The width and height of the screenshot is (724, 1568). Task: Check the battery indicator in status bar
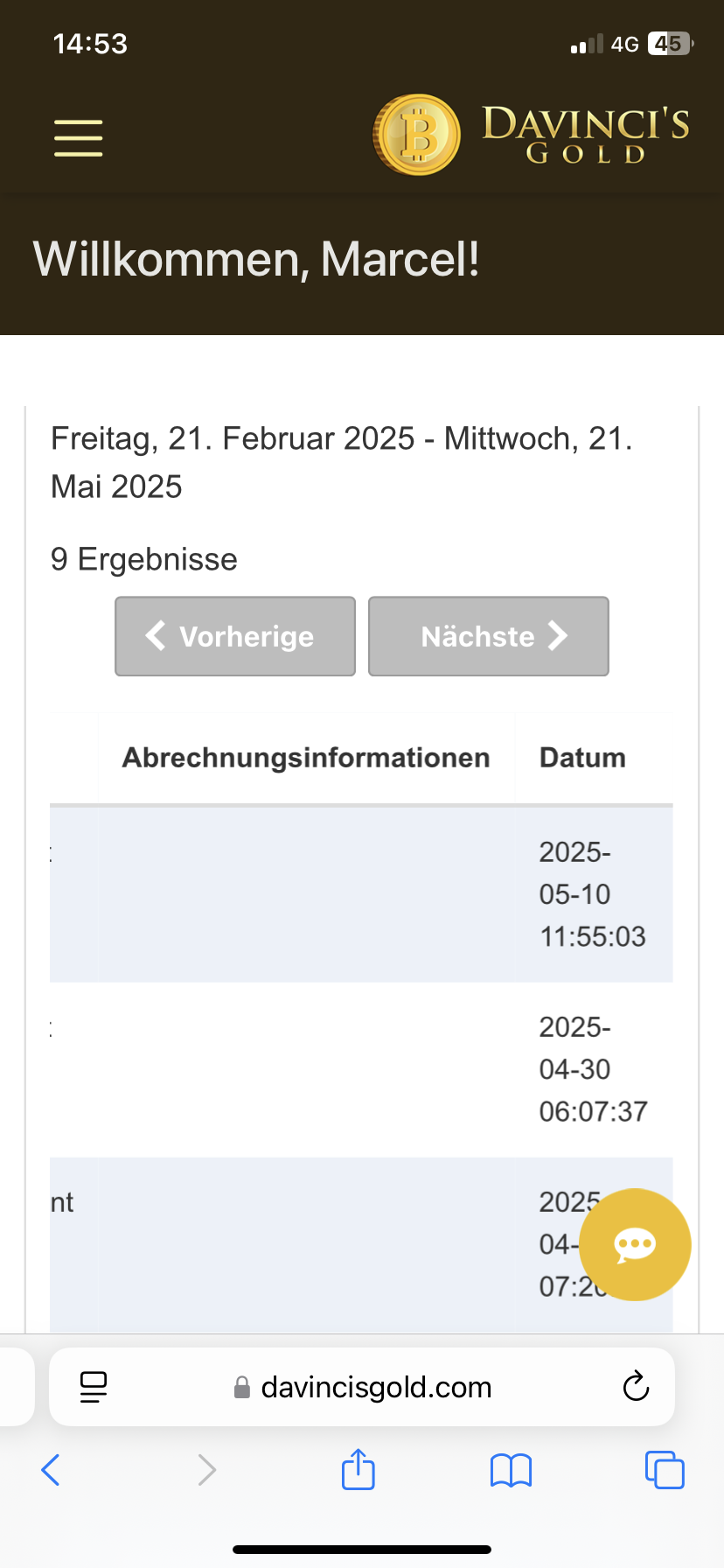point(669,44)
